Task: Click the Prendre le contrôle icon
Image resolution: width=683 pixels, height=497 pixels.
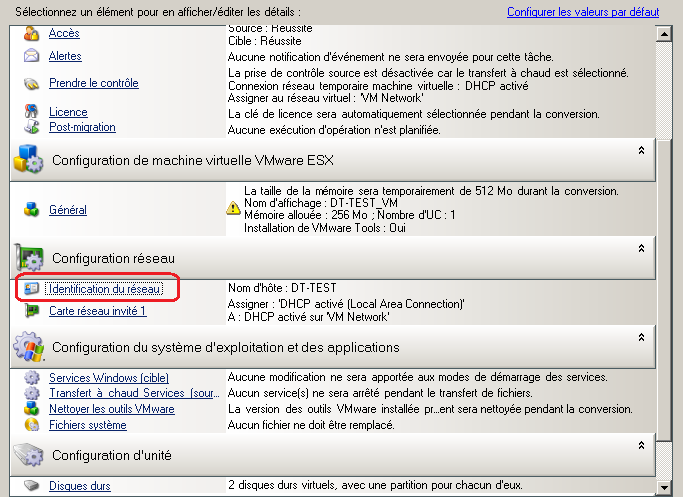Action: (31, 83)
